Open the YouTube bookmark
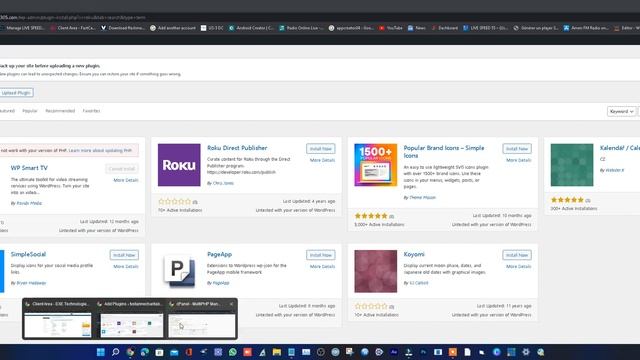Image resolution: width=640 pixels, height=360 pixels. click(x=391, y=28)
